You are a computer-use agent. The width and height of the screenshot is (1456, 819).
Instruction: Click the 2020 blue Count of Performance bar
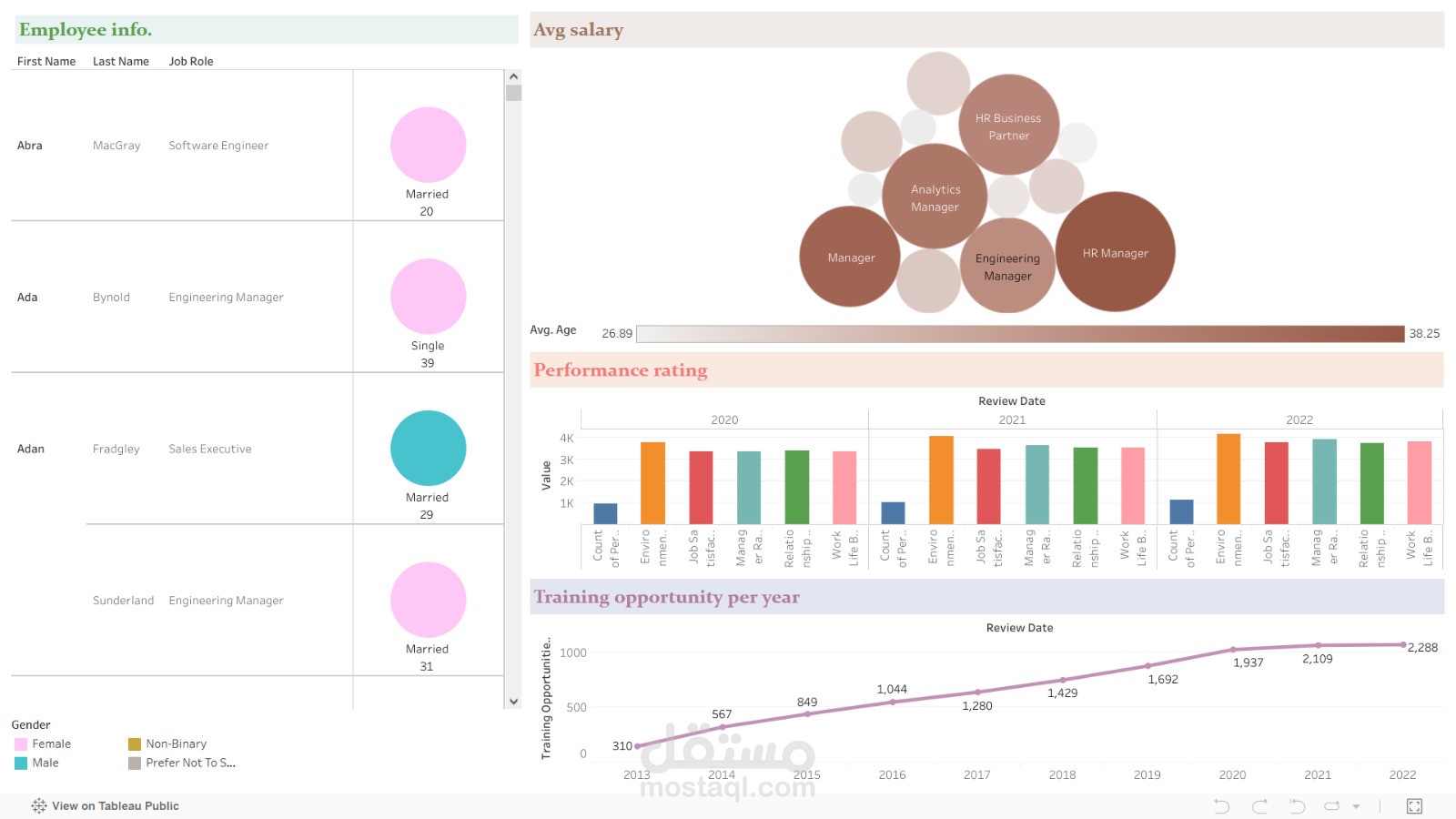pos(605,514)
